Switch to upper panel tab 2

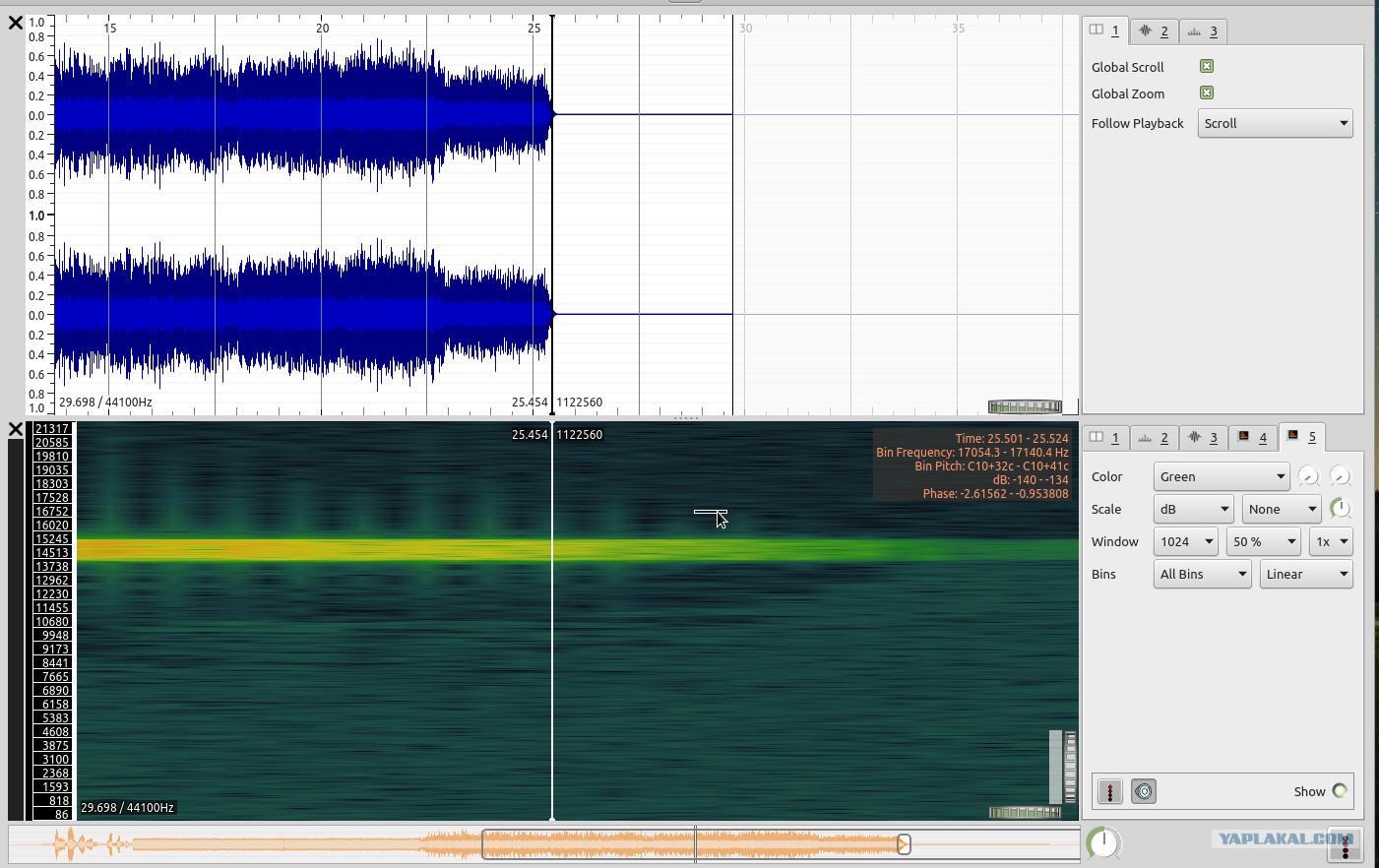1154,31
